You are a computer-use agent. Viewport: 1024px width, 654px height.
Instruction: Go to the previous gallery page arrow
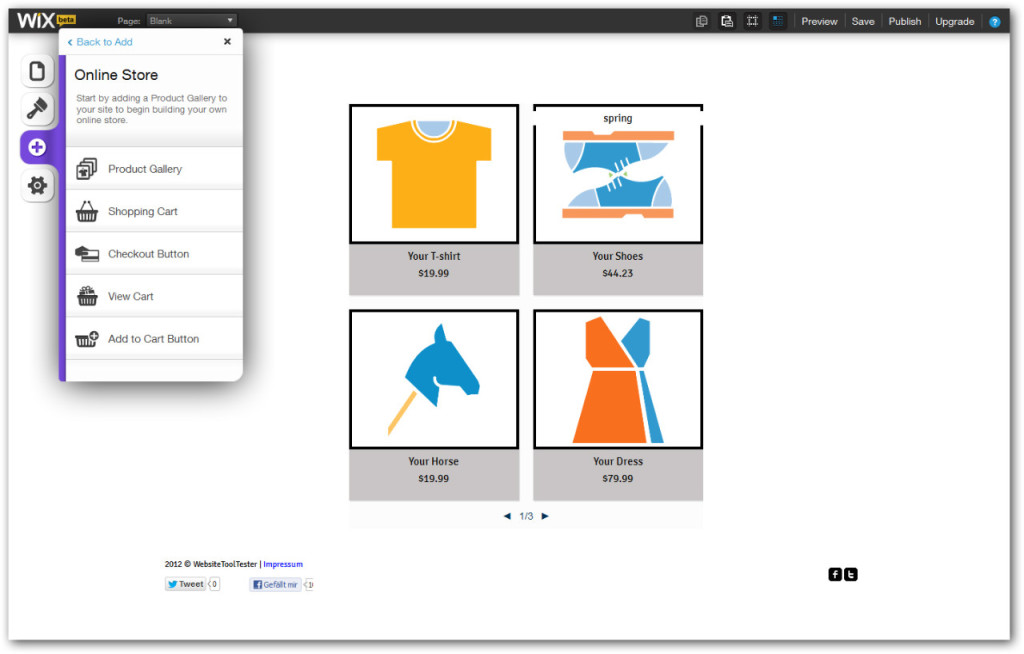507,516
